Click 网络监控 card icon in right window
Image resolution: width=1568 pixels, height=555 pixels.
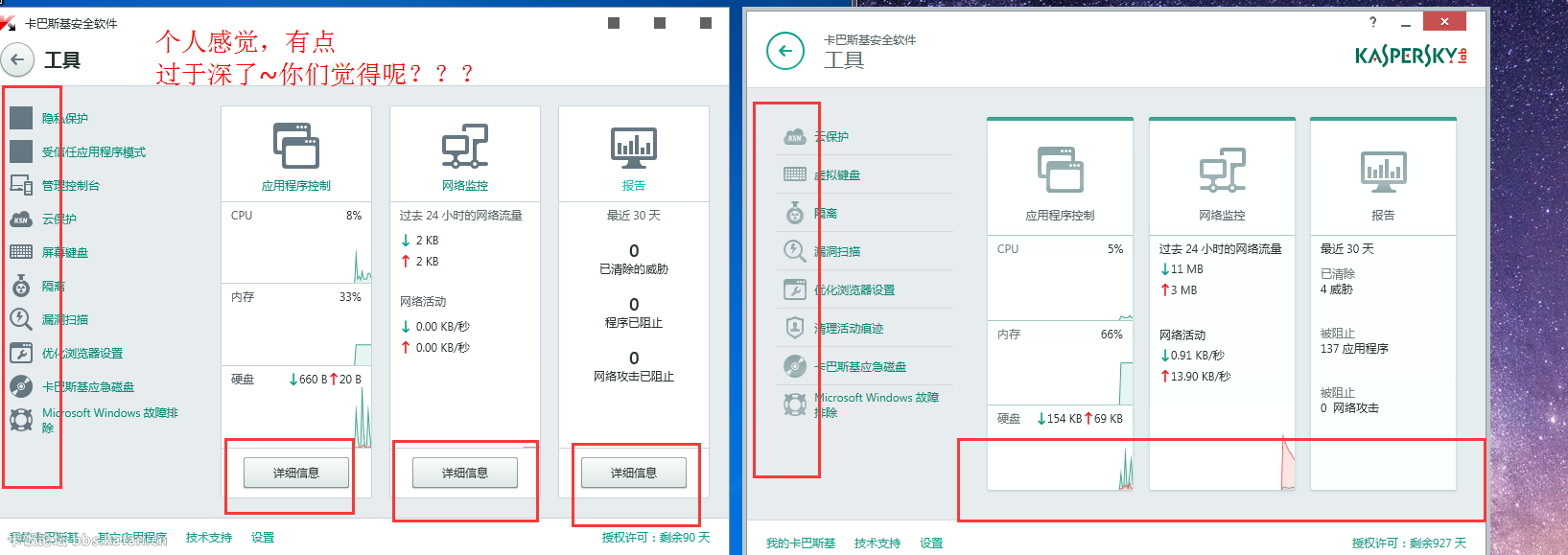1223,170
